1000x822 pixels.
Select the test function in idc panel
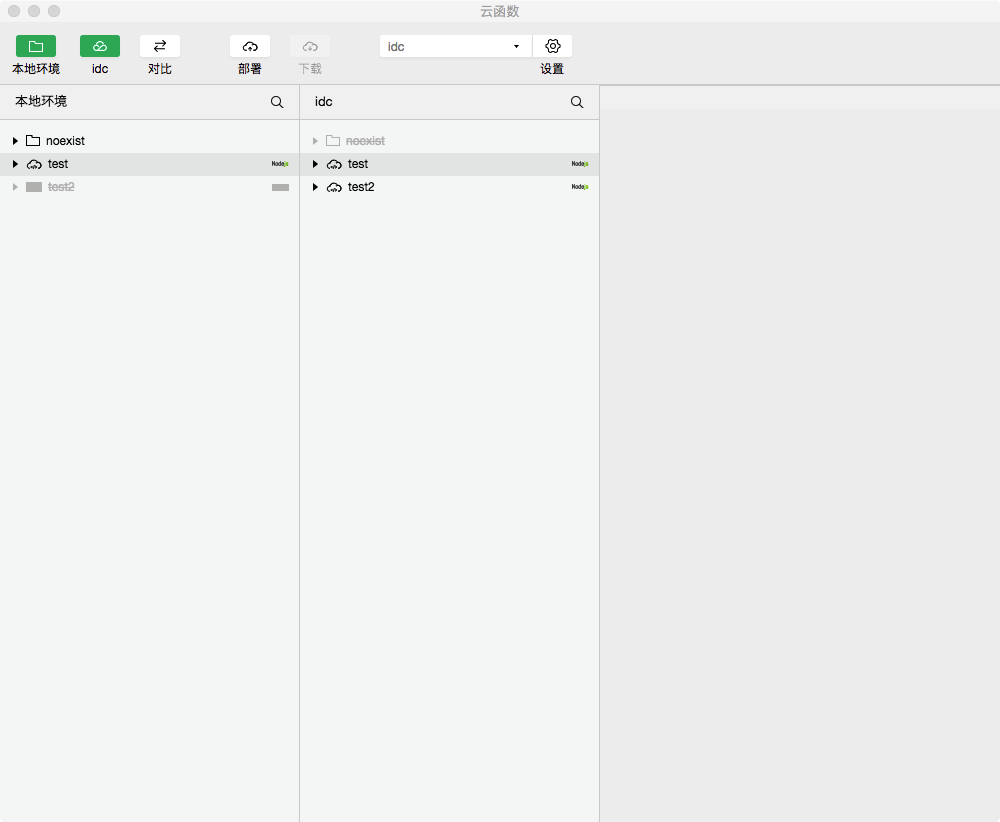pos(358,164)
